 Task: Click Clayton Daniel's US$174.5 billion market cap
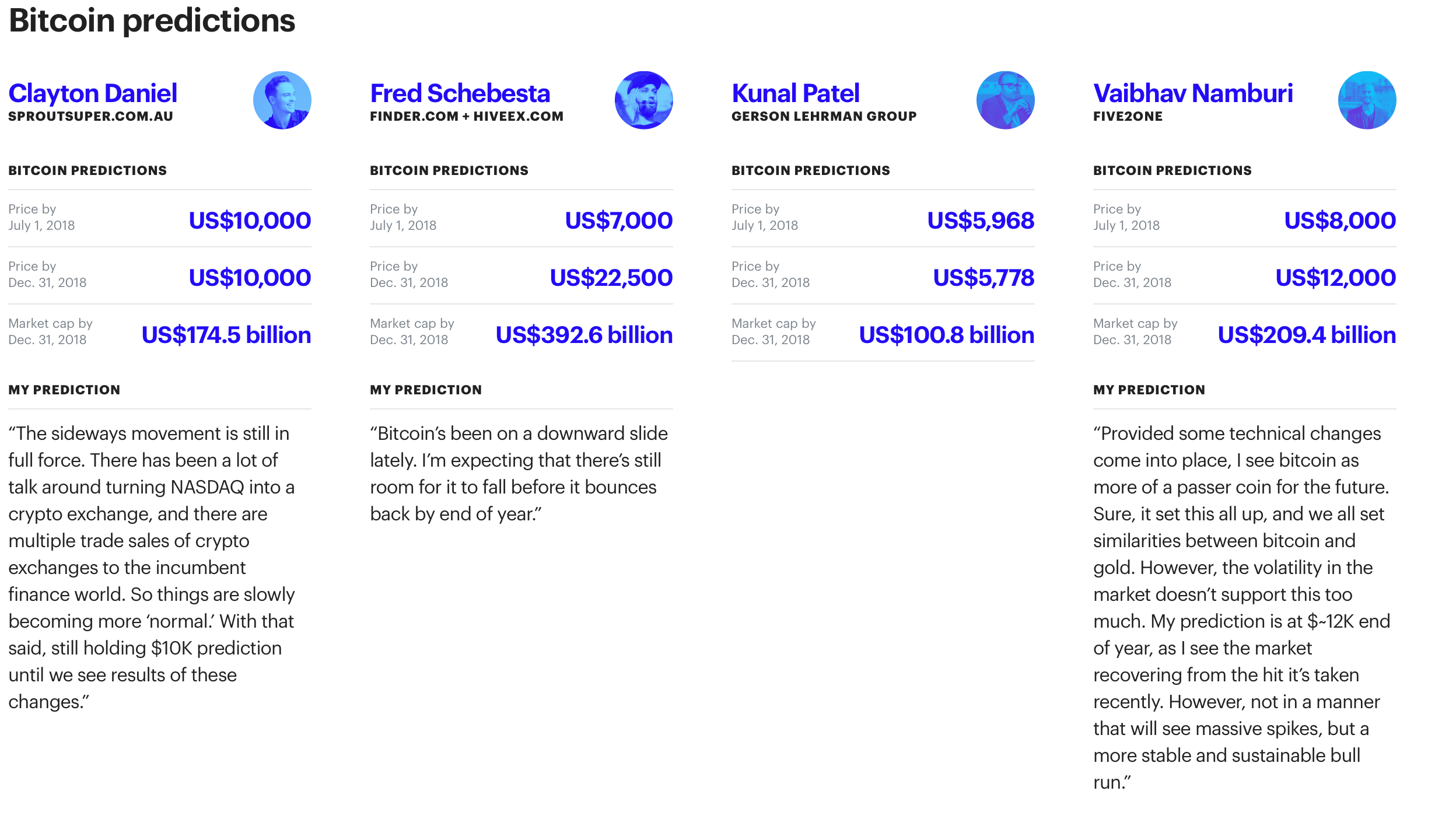click(226, 335)
